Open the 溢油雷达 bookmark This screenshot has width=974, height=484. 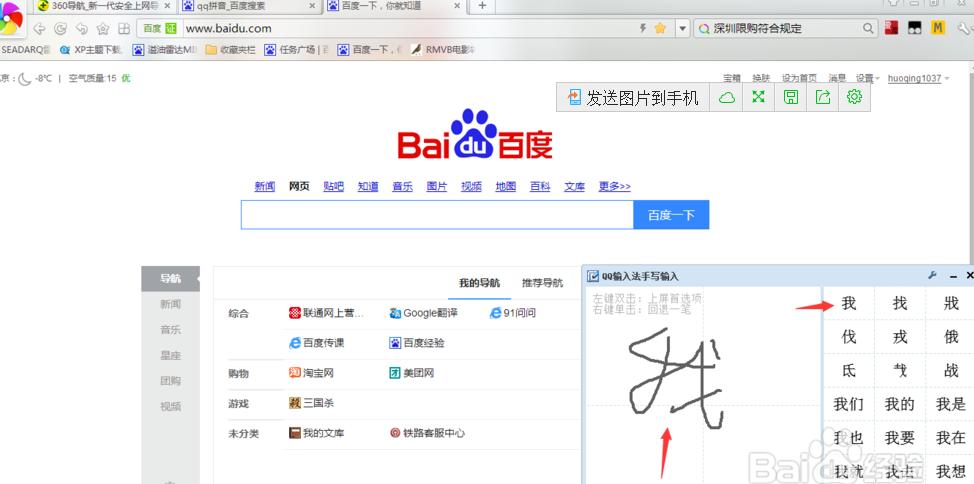pyautogui.click(x=165, y=50)
